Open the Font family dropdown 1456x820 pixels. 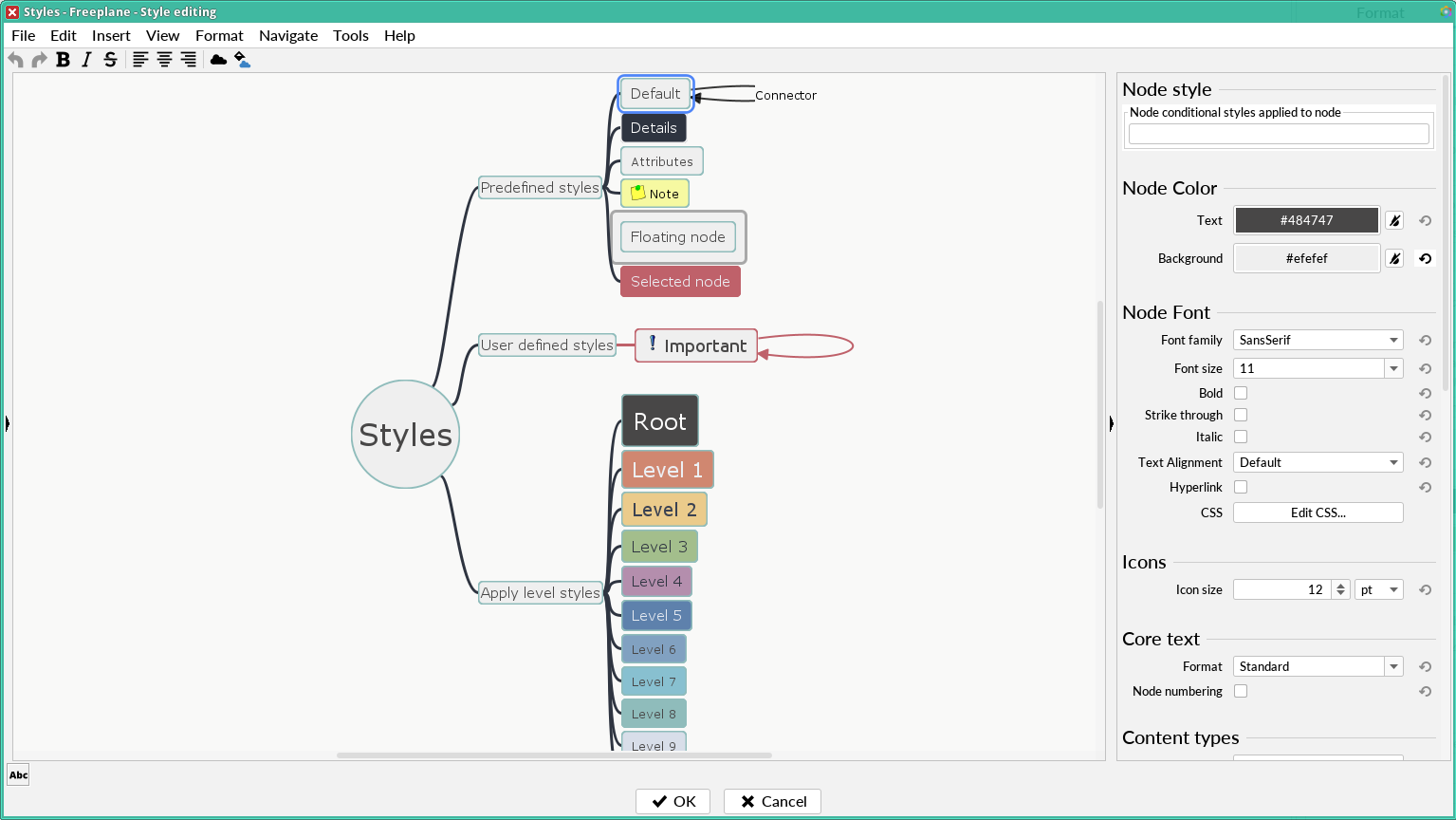pos(1318,340)
